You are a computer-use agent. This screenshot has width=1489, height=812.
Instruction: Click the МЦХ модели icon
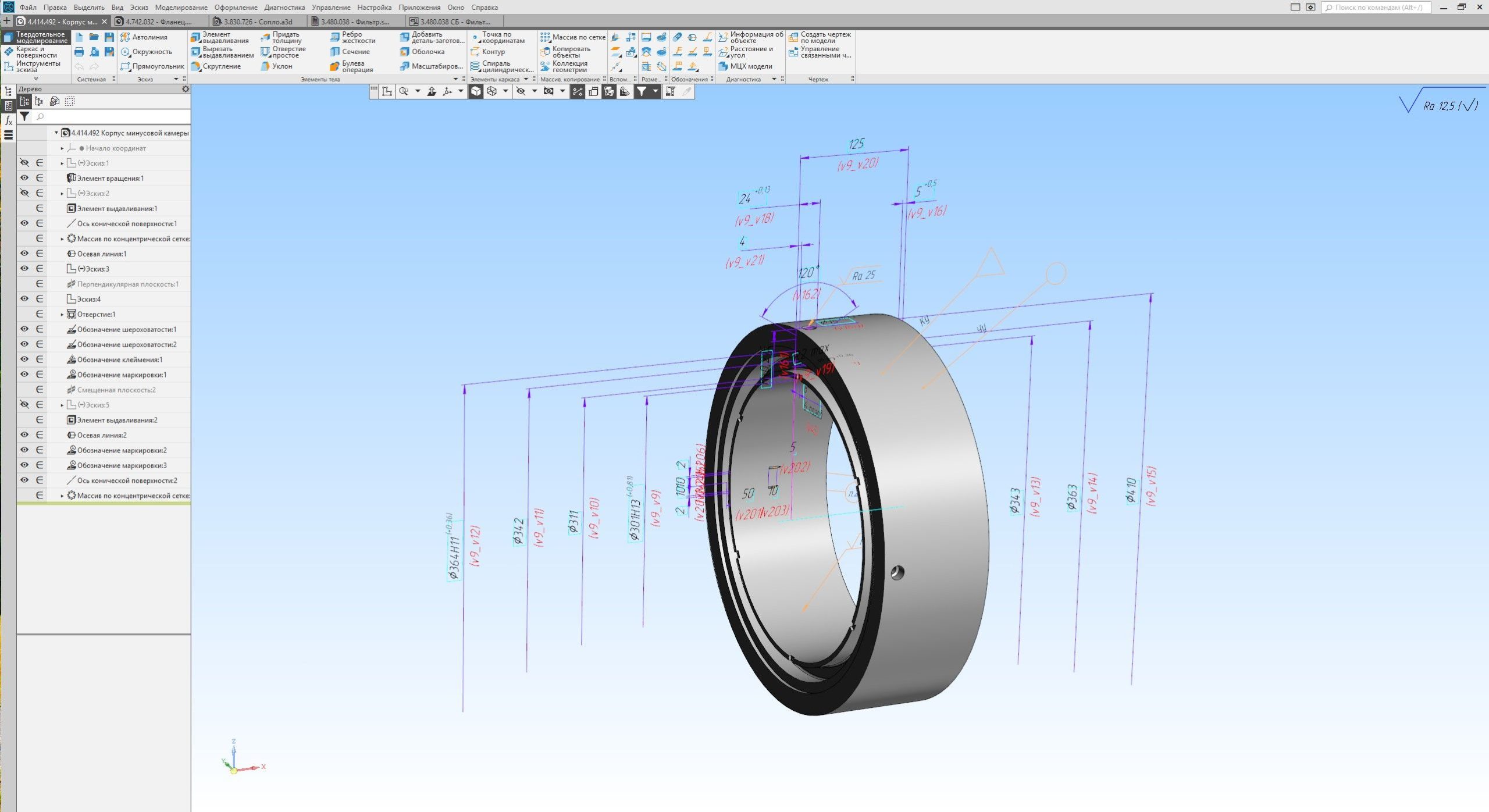[723, 66]
